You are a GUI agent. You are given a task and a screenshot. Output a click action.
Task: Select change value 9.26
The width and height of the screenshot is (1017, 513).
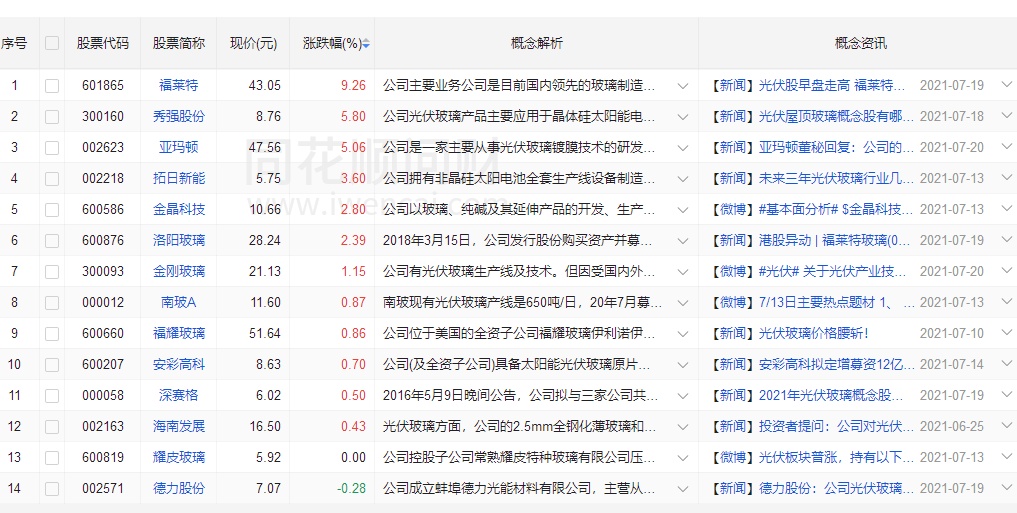tap(353, 85)
